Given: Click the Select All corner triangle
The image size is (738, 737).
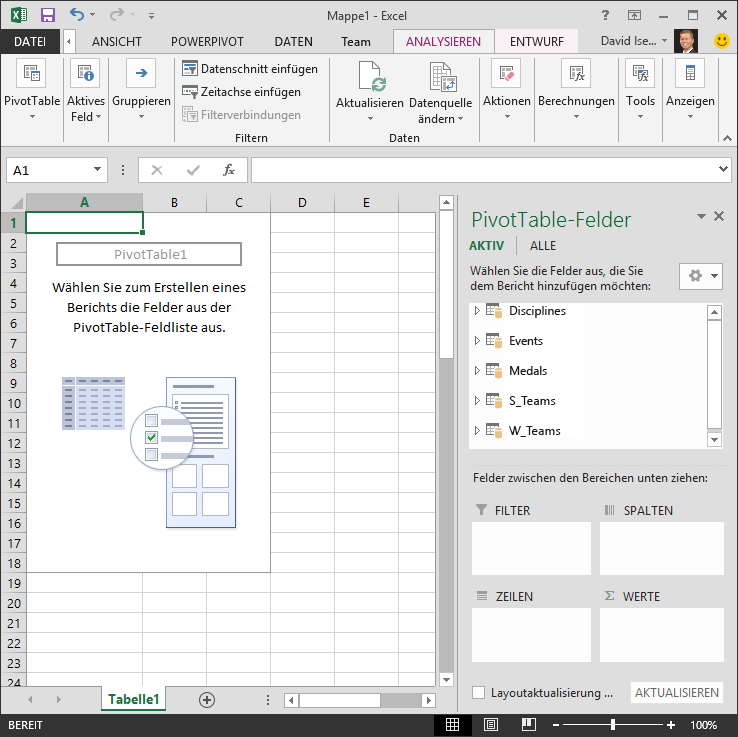Looking at the screenshot, I should point(16,203).
